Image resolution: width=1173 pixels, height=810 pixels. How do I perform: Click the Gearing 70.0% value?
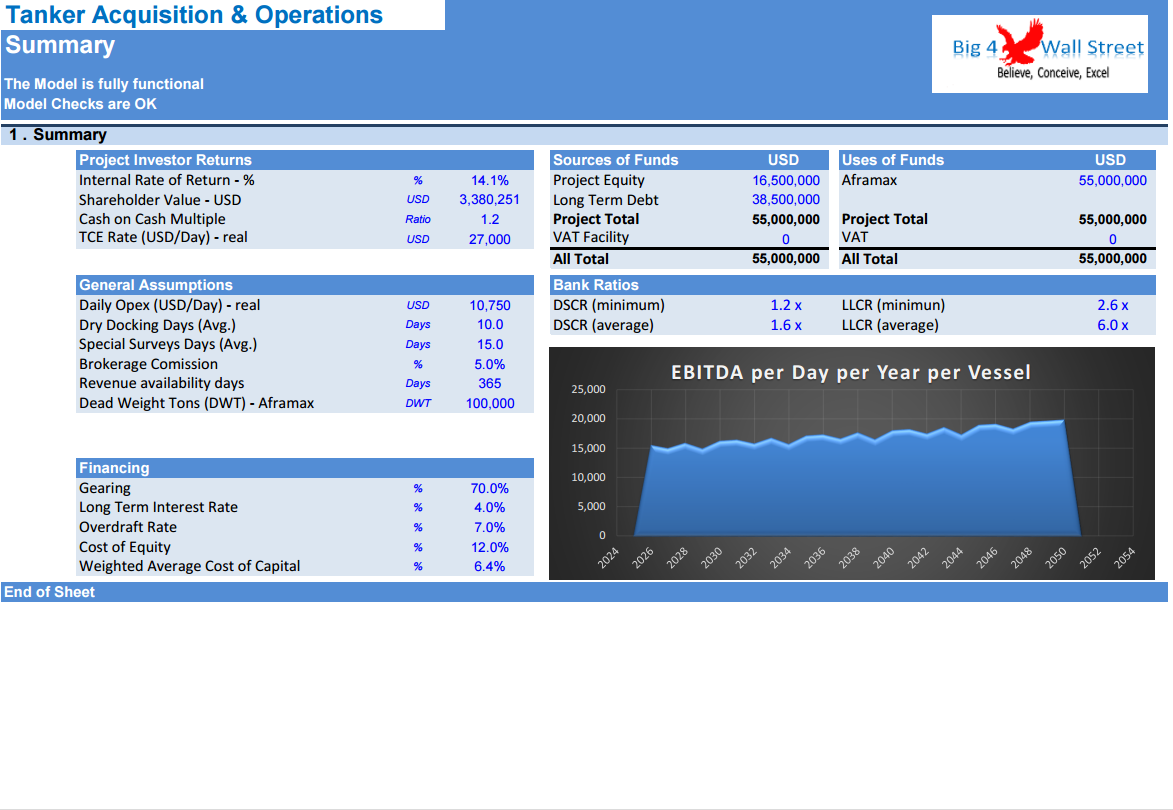point(489,487)
